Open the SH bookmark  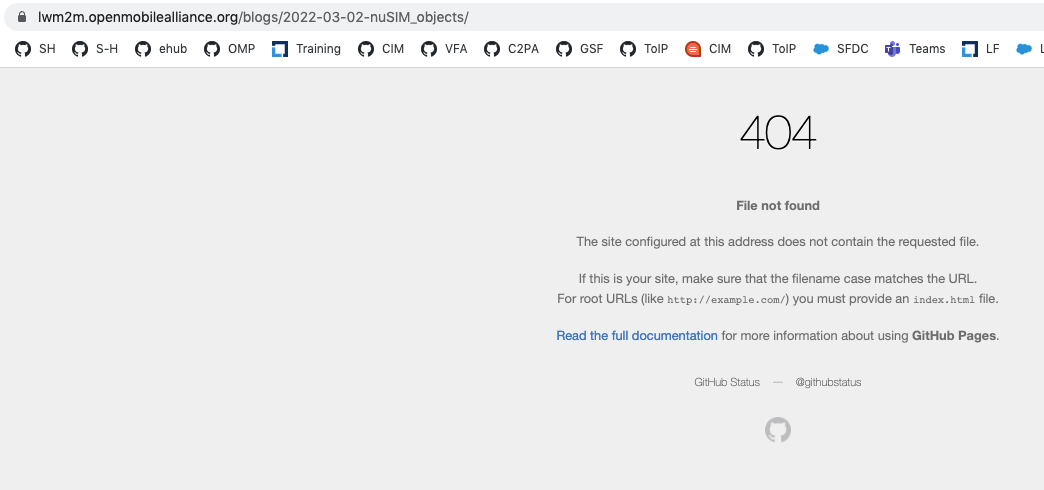[36, 49]
